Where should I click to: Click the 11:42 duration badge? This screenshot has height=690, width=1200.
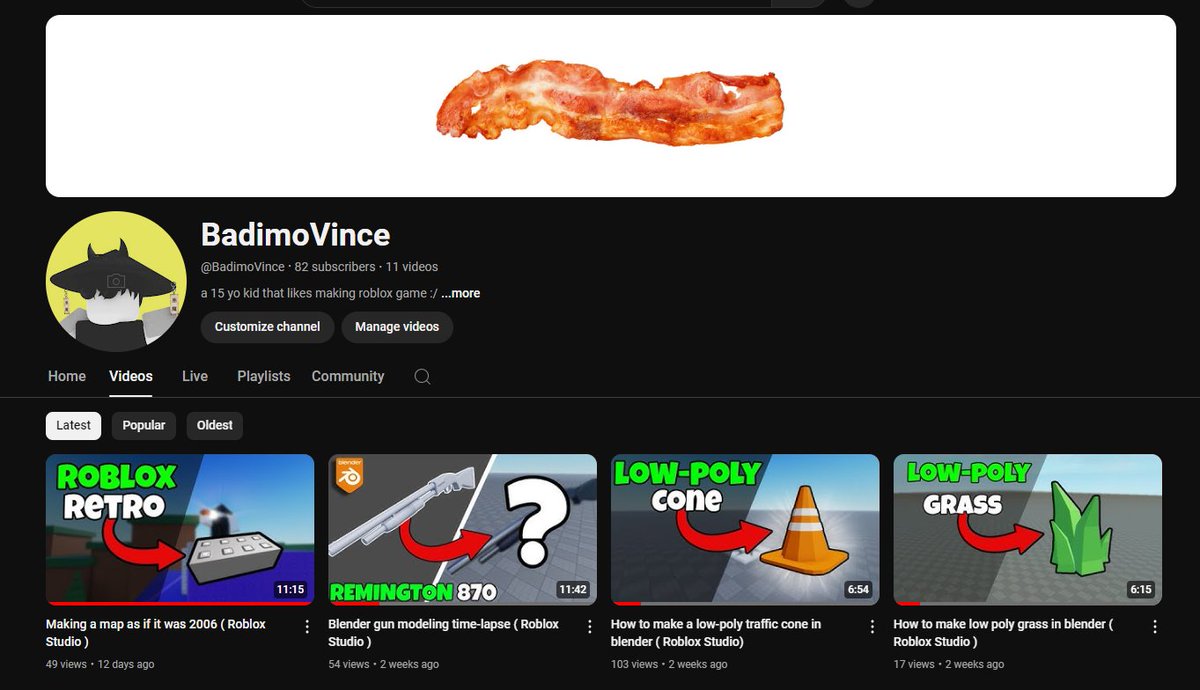coord(573,590)
